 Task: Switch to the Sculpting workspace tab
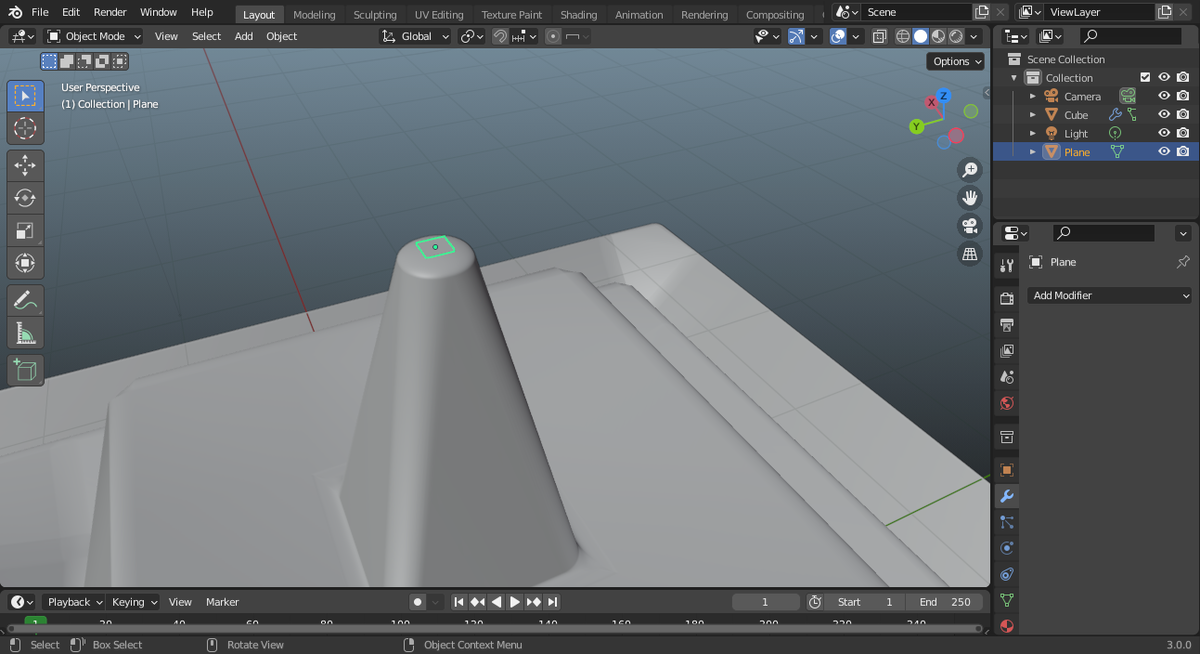point(375,14)
